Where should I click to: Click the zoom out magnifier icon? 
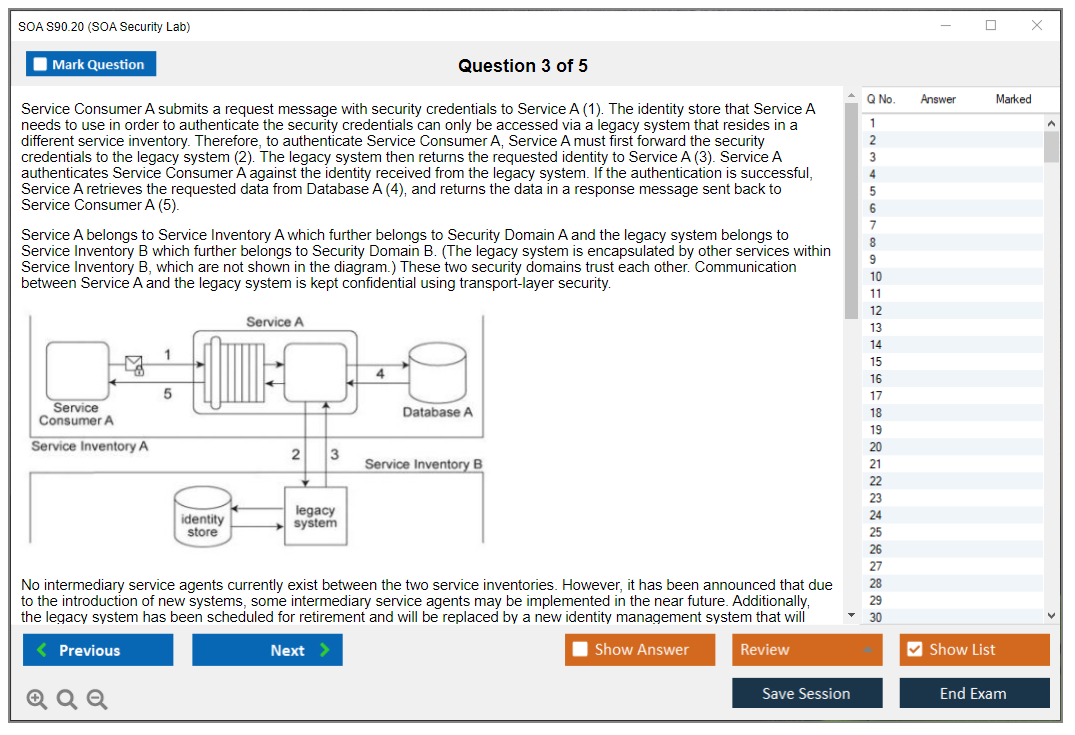coord(97,700)
